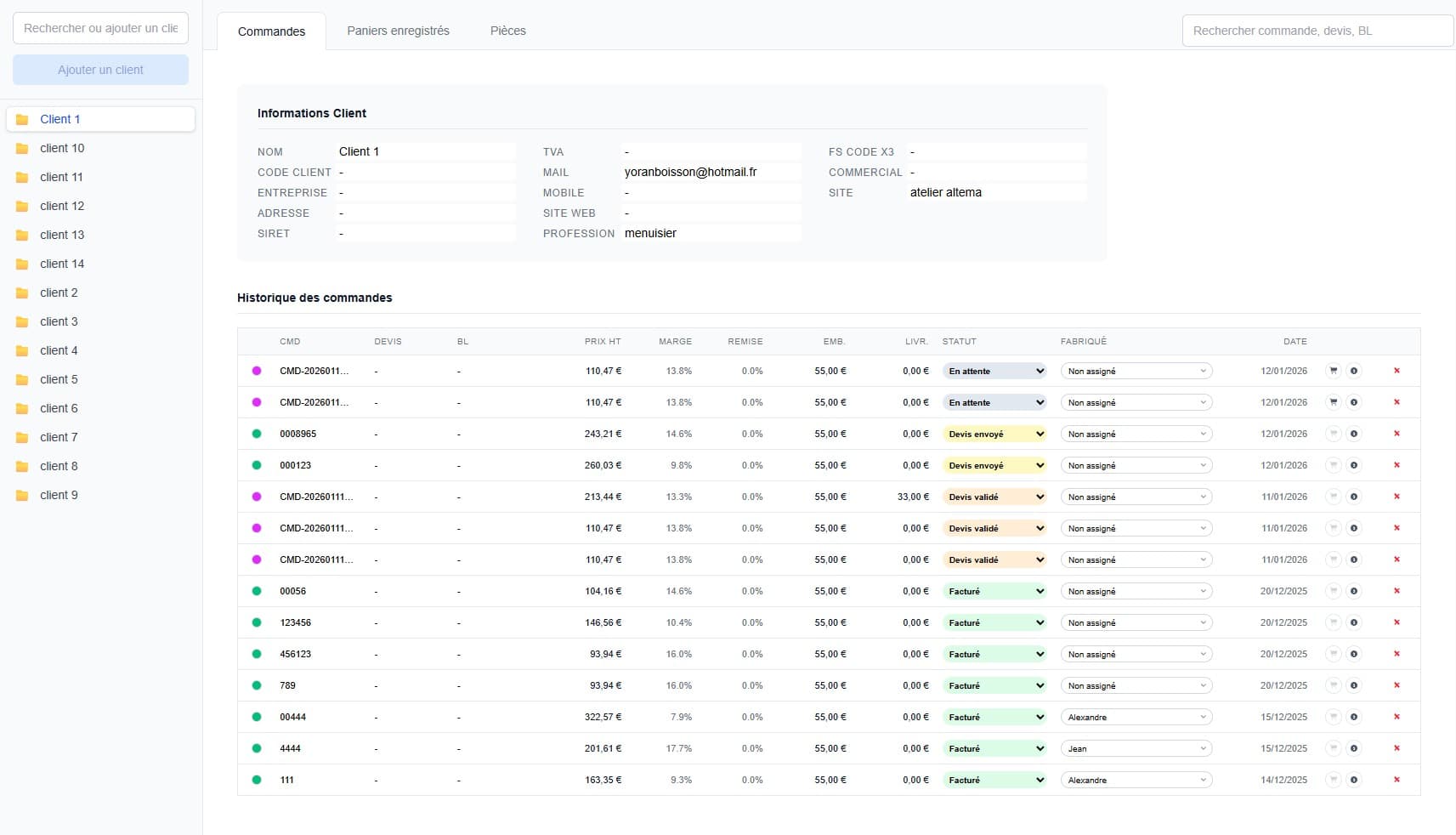Select client 13 in the sidebar

click(100, 235)
